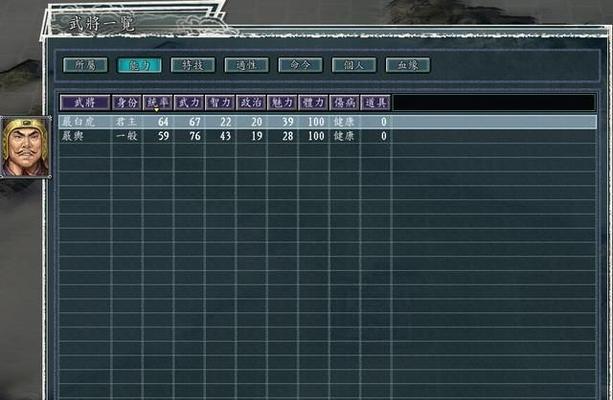613x400 pixels.
Task: Click 健康 status in 嚴白虎 row
Action: coord(344,122)
